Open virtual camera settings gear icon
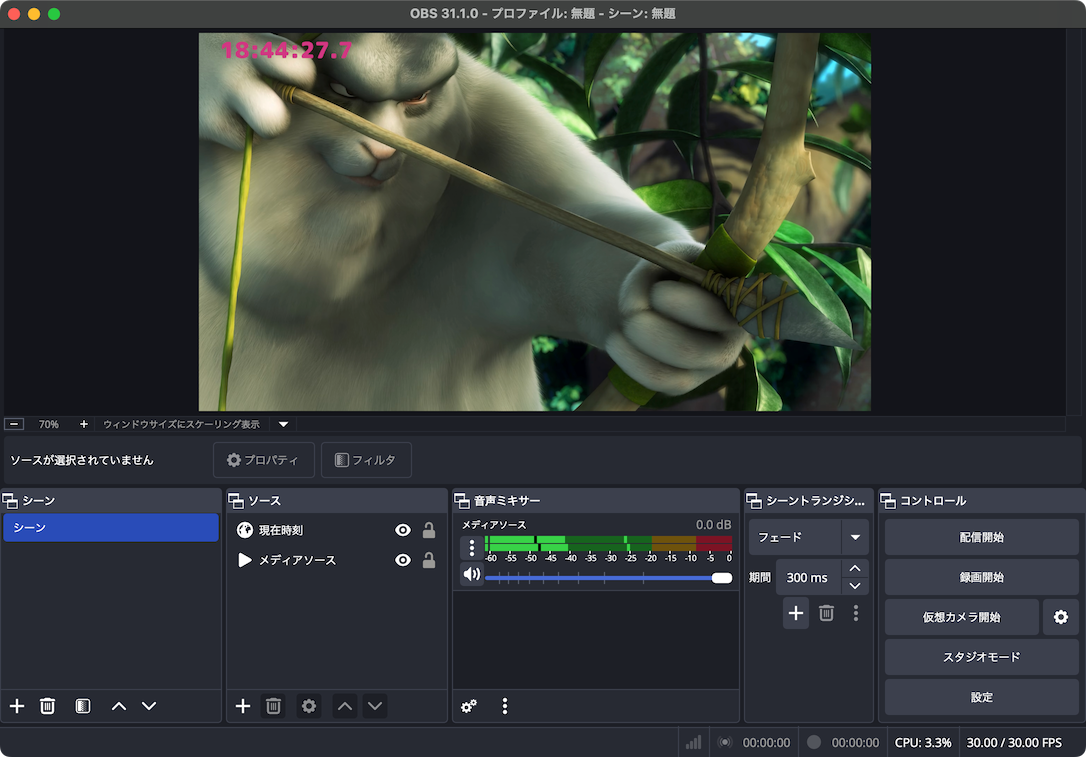1086x757 pixels. (x=1061, y=617)
